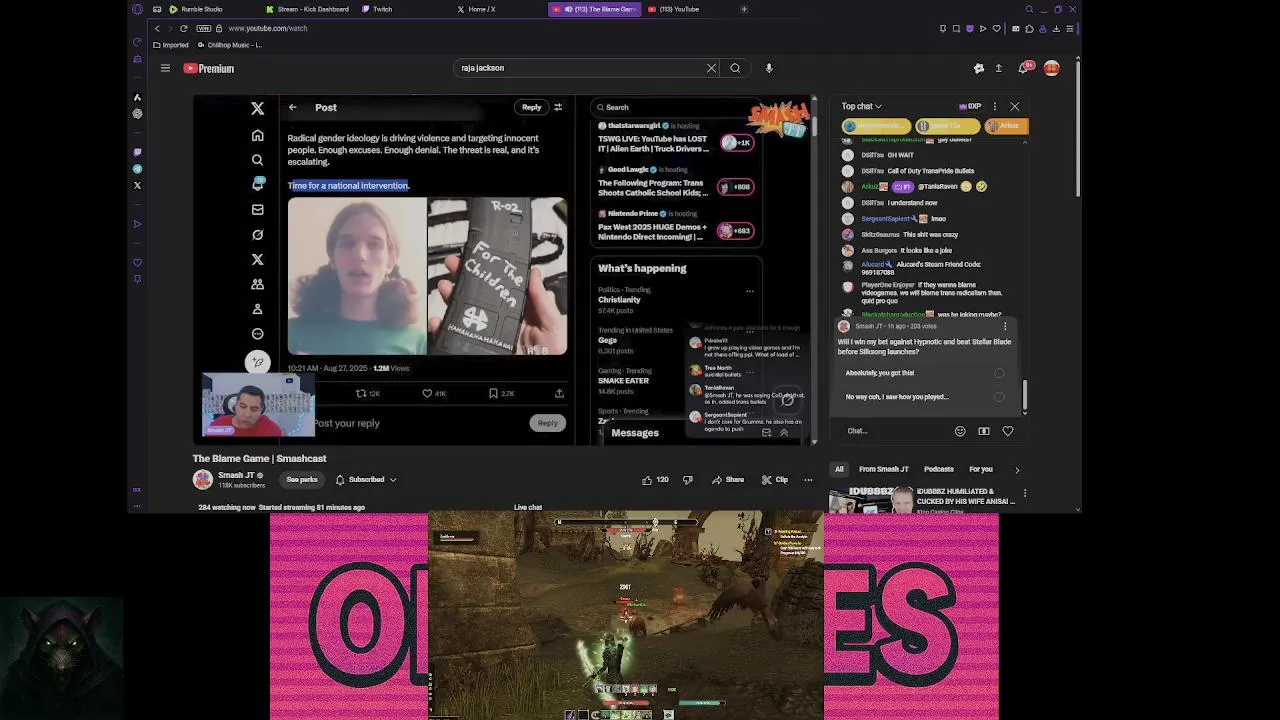Clear the 'raja jackson' search text
Screen dimensions: 1280x720
click(x=711, y=68)
